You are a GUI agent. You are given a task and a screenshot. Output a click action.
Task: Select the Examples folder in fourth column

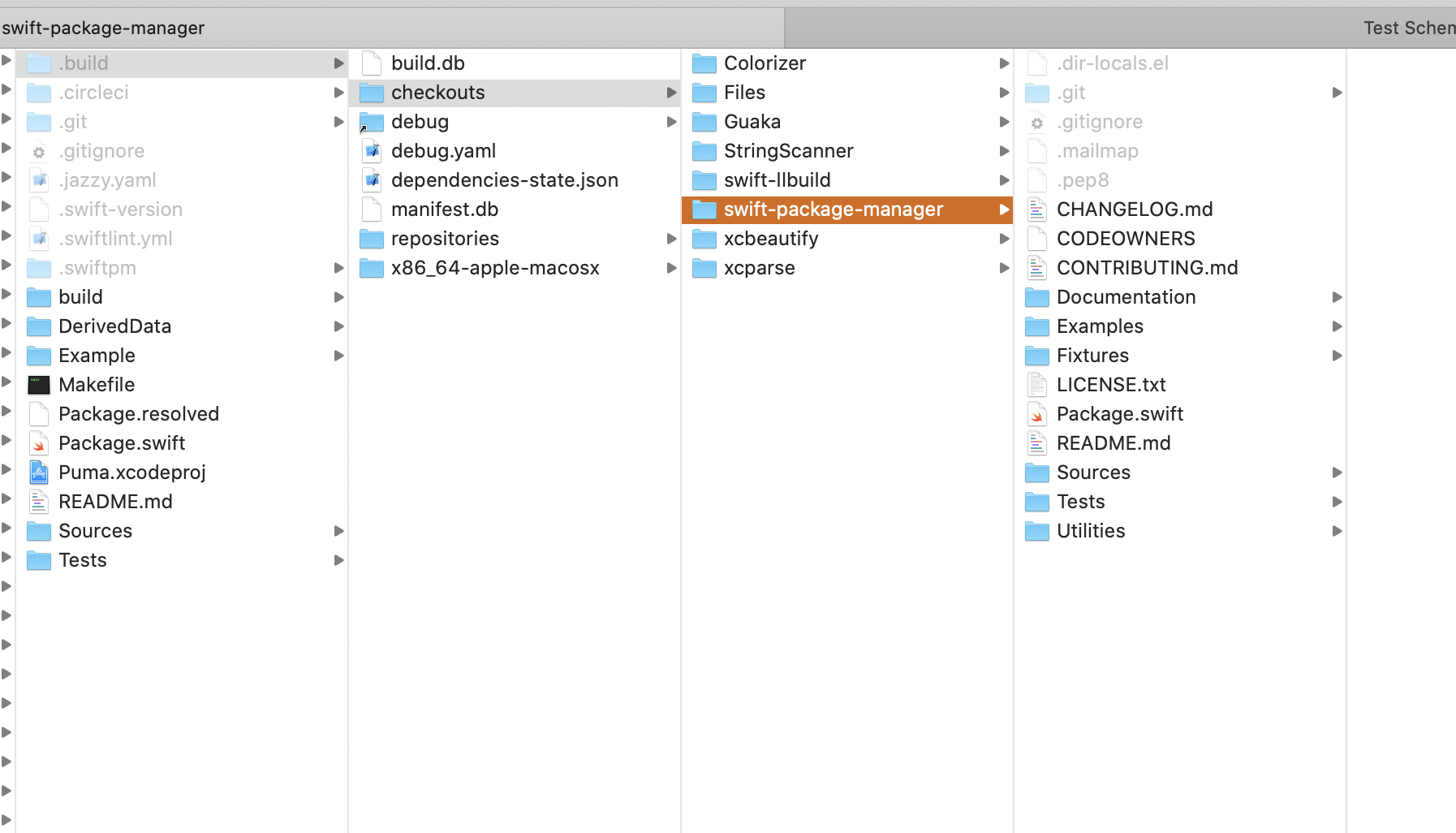click(1180, 326)
